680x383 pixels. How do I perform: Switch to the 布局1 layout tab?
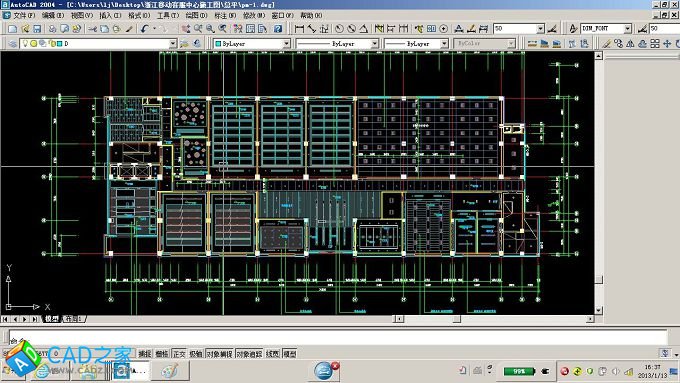pos(74,319)
